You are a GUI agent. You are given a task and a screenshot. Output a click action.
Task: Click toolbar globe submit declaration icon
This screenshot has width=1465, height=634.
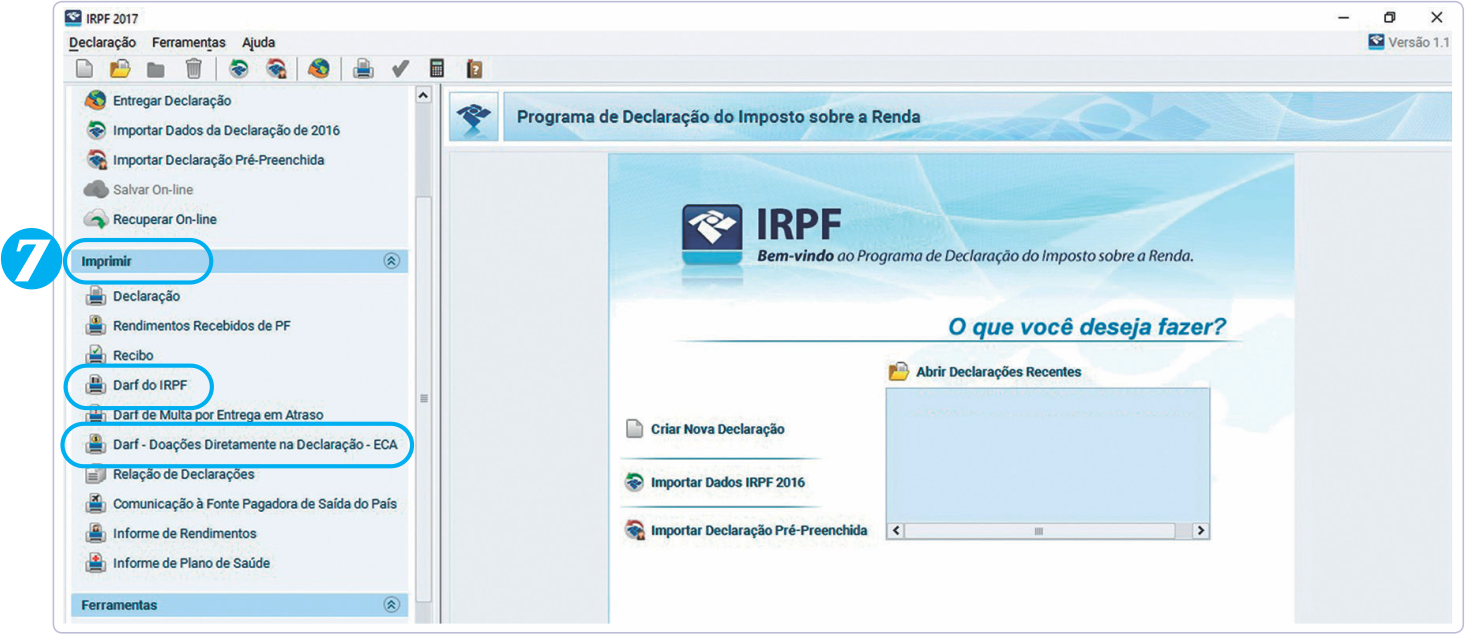[x=318, y=69]
